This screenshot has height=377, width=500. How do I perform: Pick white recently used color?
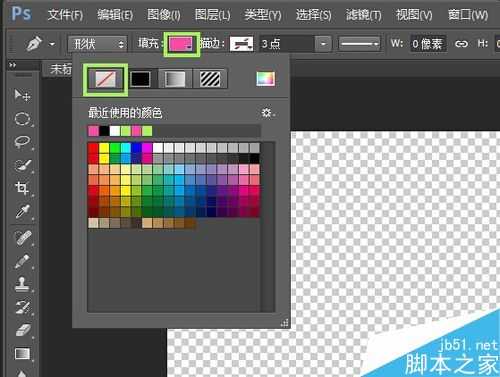[x=115, y=131]
